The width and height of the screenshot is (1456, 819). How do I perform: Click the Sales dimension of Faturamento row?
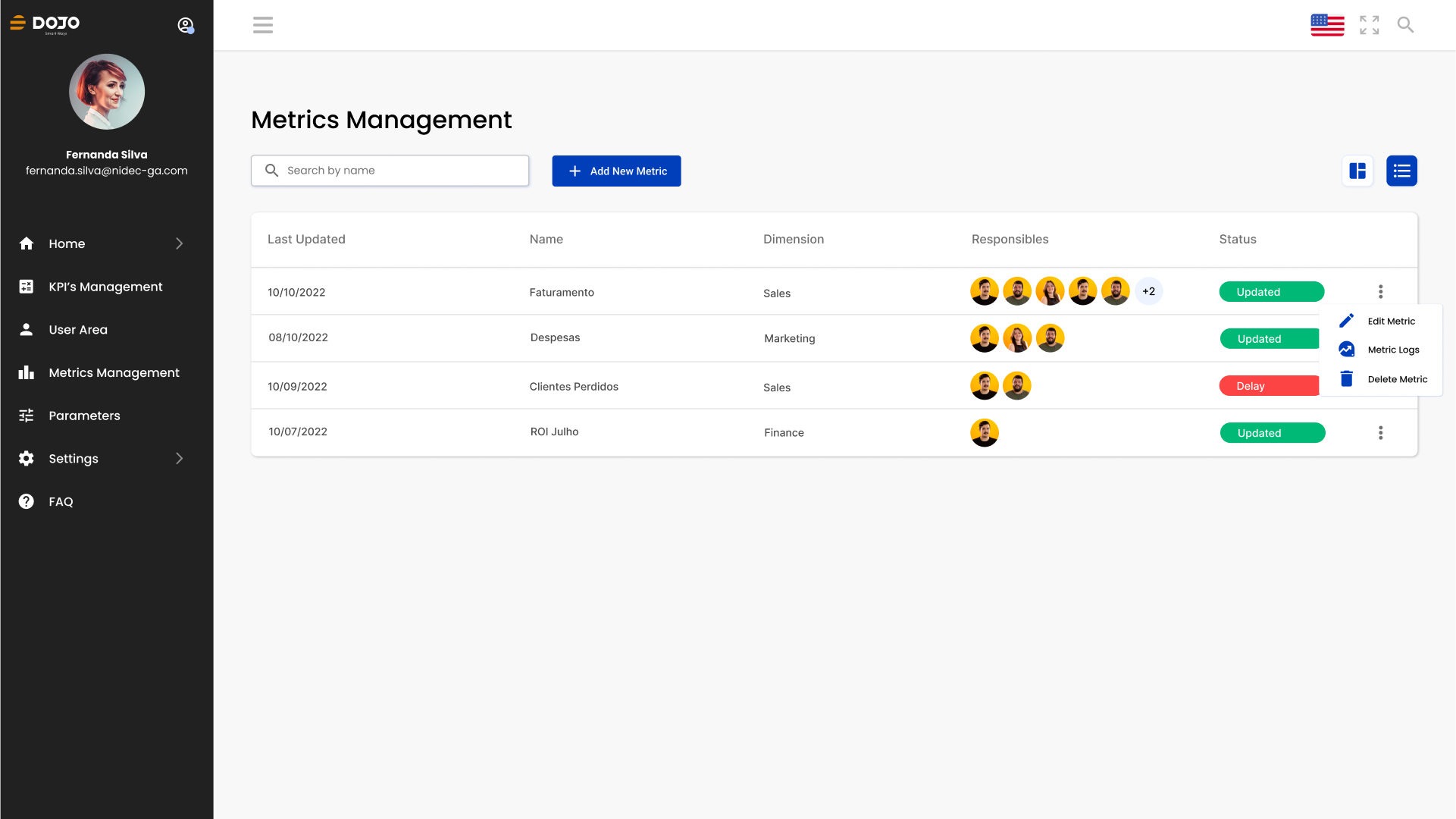776,293
